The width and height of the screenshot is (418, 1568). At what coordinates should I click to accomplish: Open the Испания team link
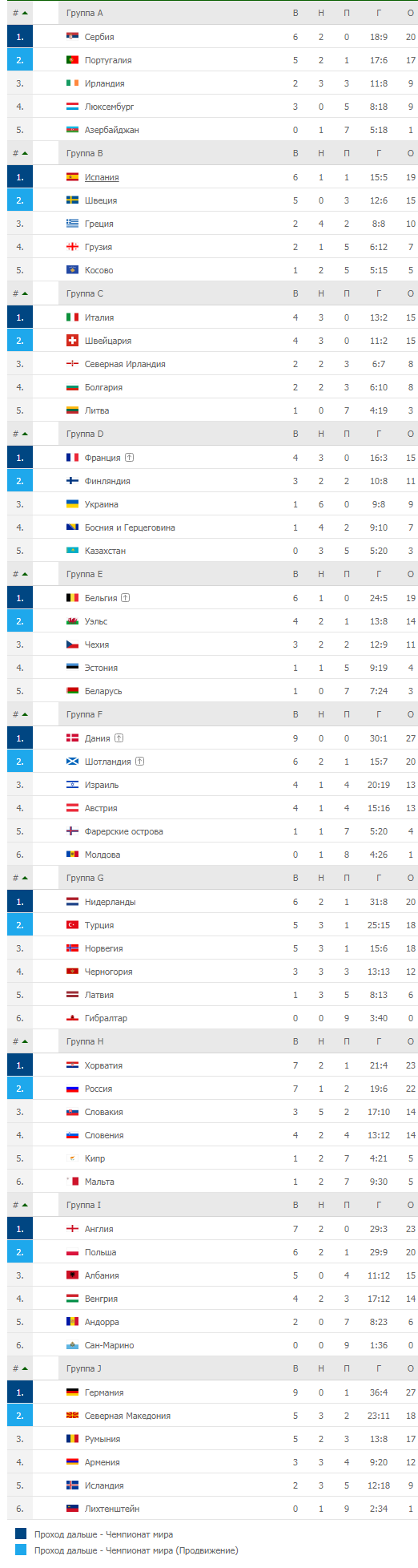coord(102,177)
